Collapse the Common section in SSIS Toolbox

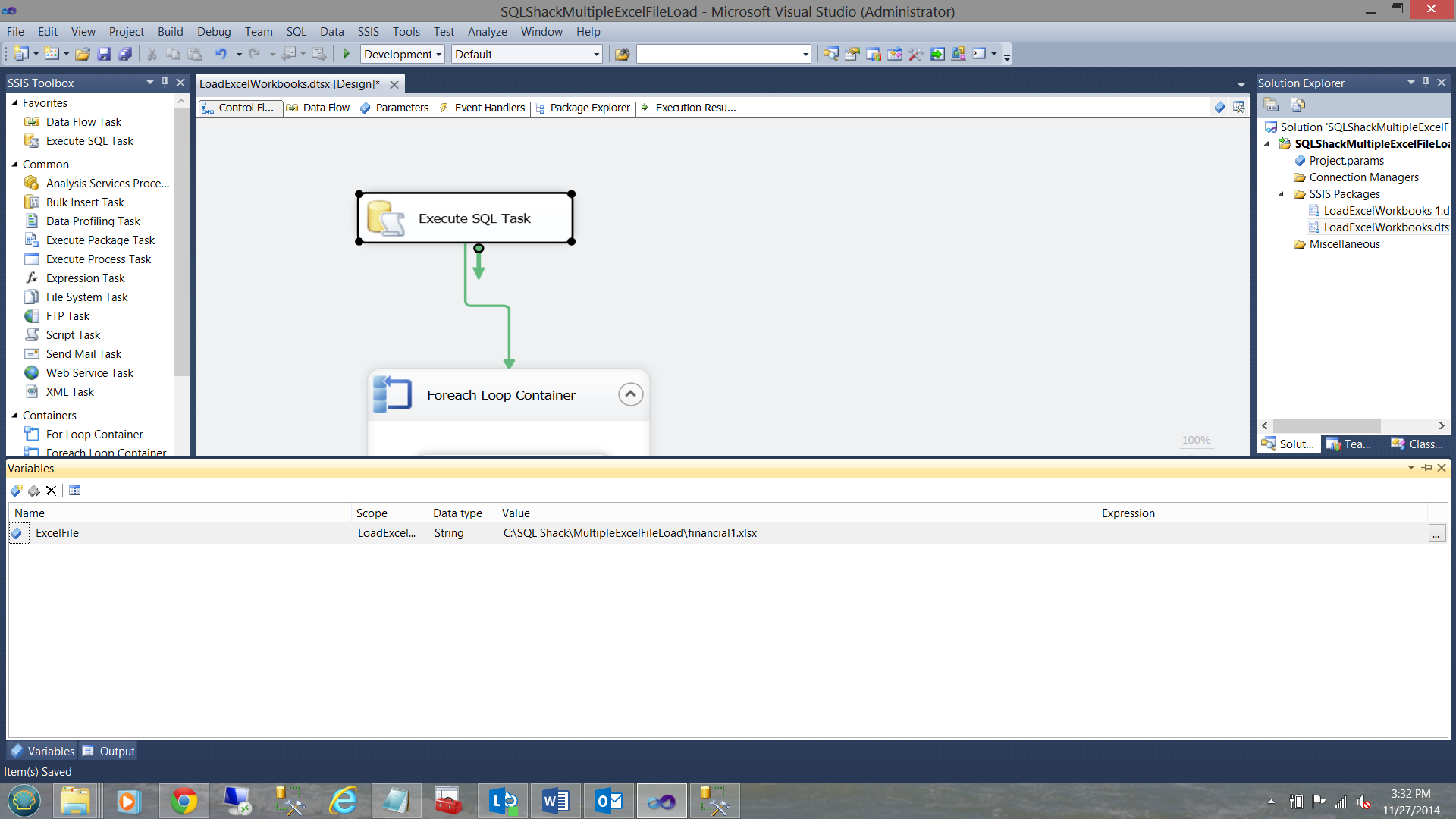pos(14,165)
